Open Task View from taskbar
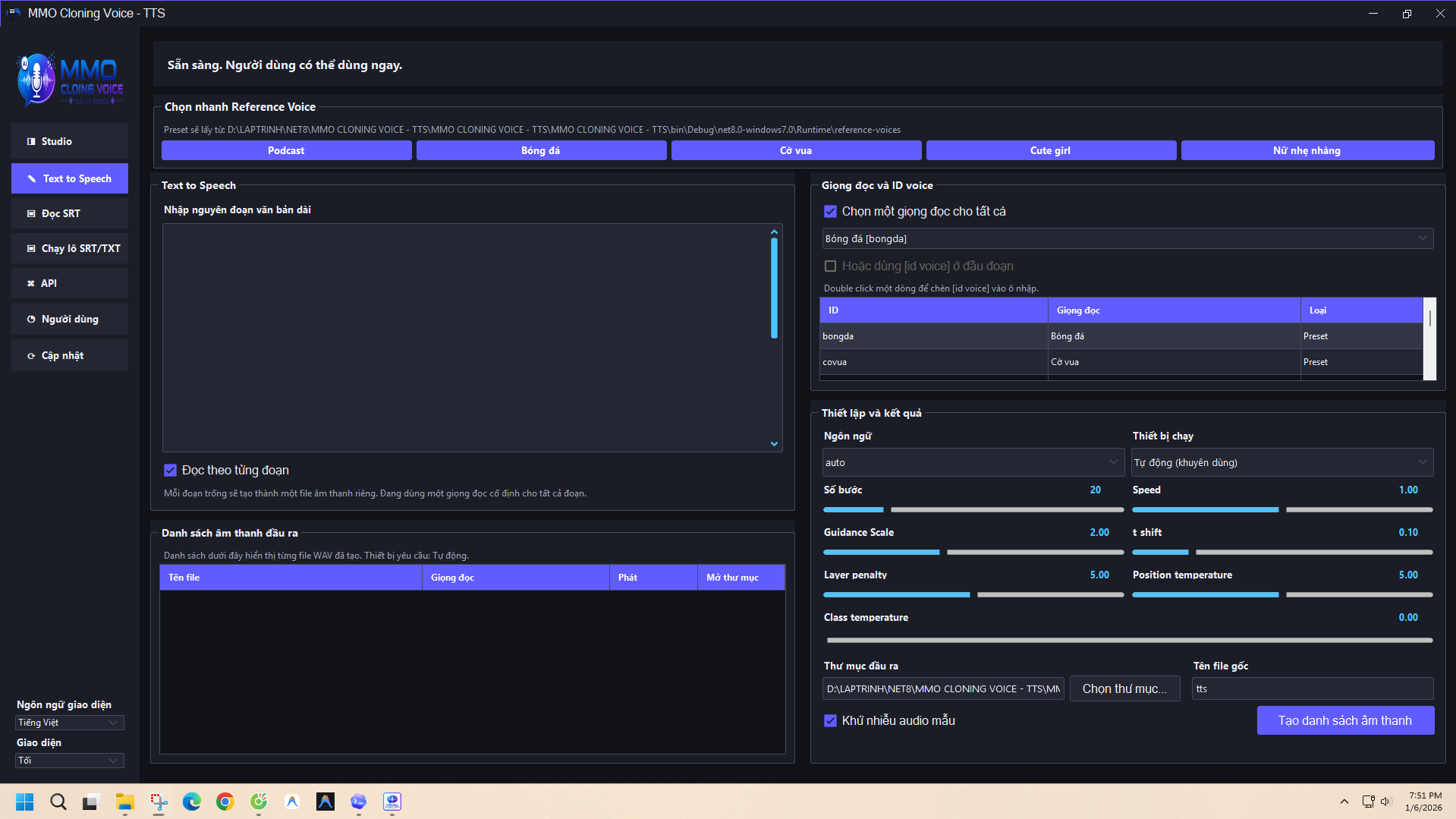The height and width of the screenshot is (819, 1456). 92,802
